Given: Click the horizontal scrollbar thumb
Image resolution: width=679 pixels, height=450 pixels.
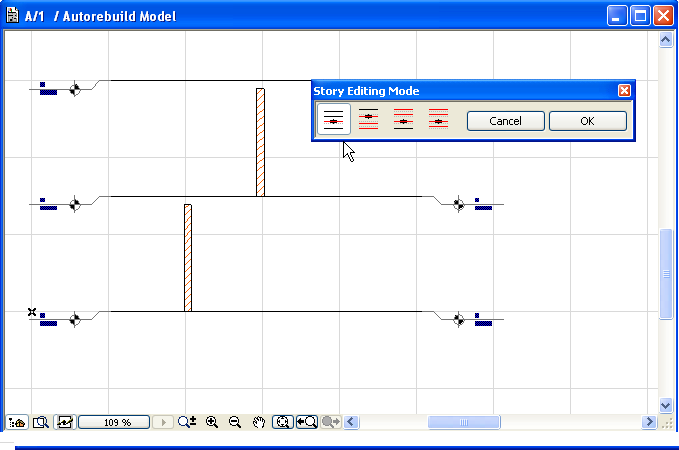Looking at the screenshot, I should click(464, 422).
